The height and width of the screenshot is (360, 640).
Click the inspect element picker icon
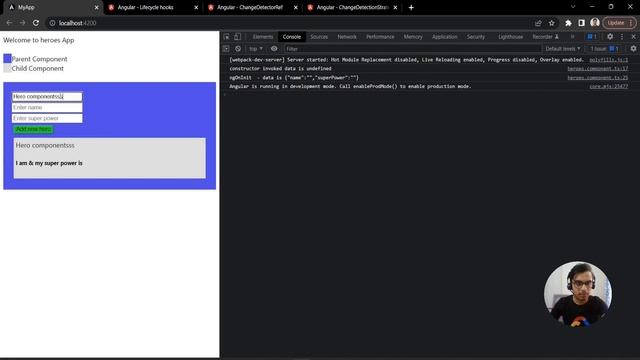[227, 37]
